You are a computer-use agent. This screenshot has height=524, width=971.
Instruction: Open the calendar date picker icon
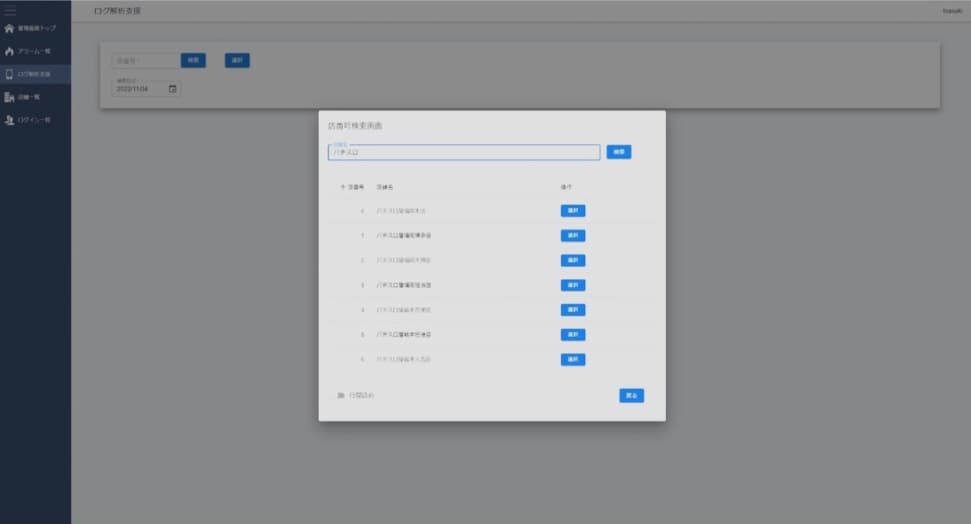tap(172, 89)
